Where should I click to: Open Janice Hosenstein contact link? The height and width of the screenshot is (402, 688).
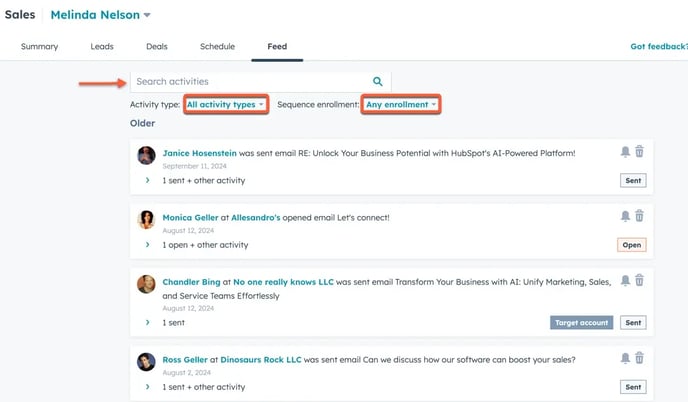[x=199, y=153]
